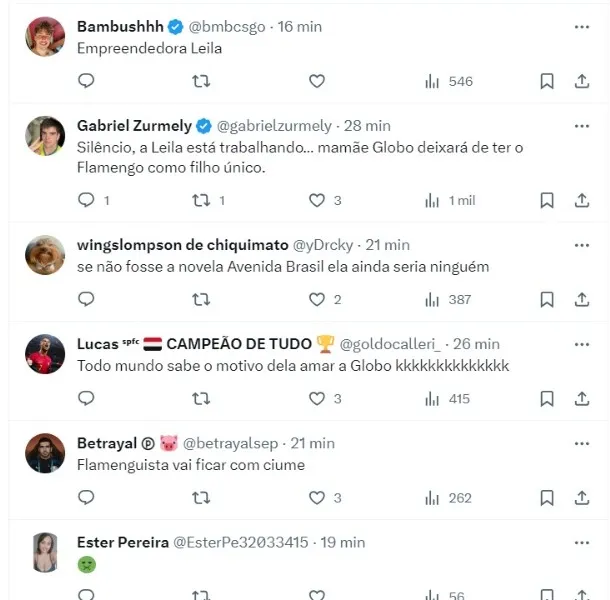Bookmark Betrayal's tweet
The height and width of the screenshot is (600, 610).
tap(547, 497)
